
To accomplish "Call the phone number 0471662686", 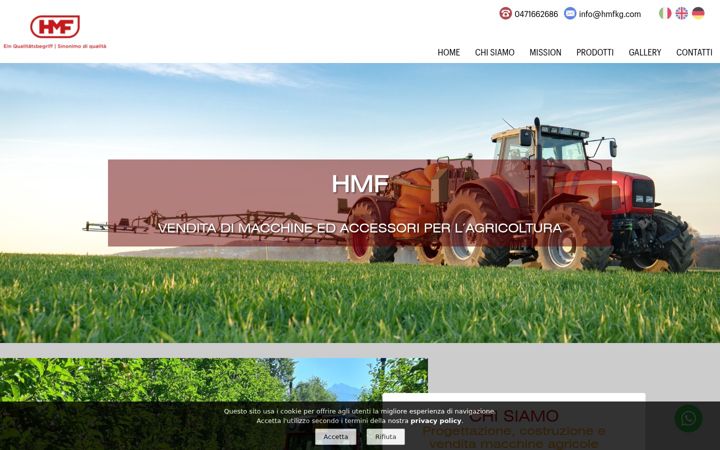I will (536, 14).
